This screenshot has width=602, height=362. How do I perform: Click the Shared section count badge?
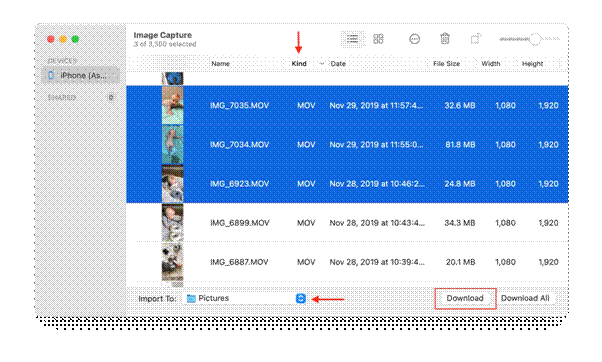coord(111,98)
